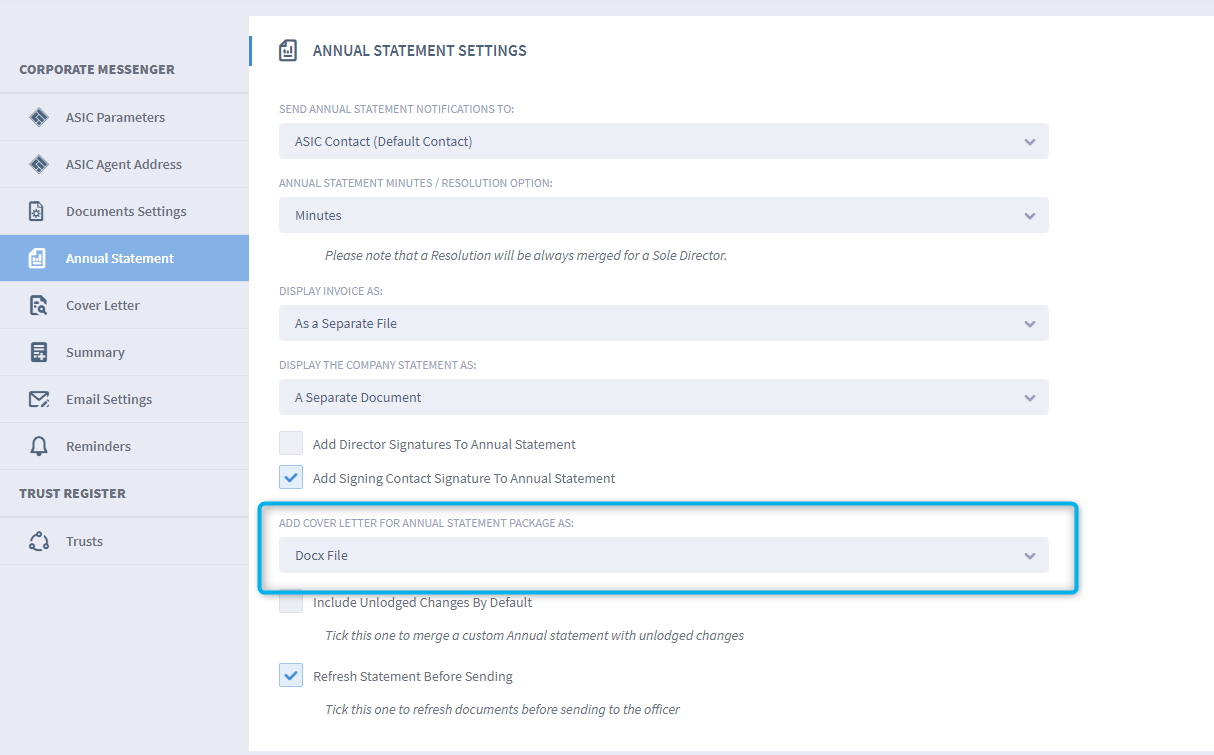This screenshot has width=1214, height=755.
Task: Click the Annual Statement Minutes / Resolution Option label
Action: coord(416,183)
